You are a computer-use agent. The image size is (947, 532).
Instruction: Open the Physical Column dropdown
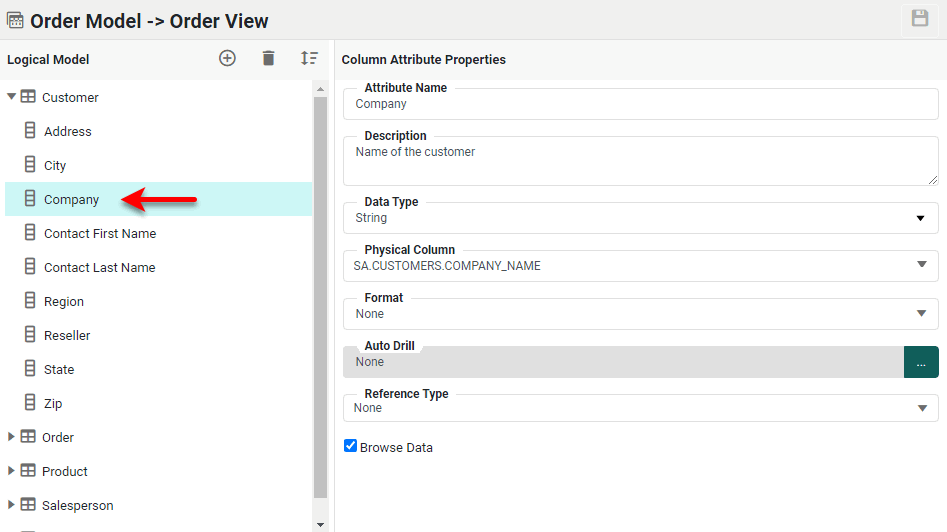tap(920, 265)
